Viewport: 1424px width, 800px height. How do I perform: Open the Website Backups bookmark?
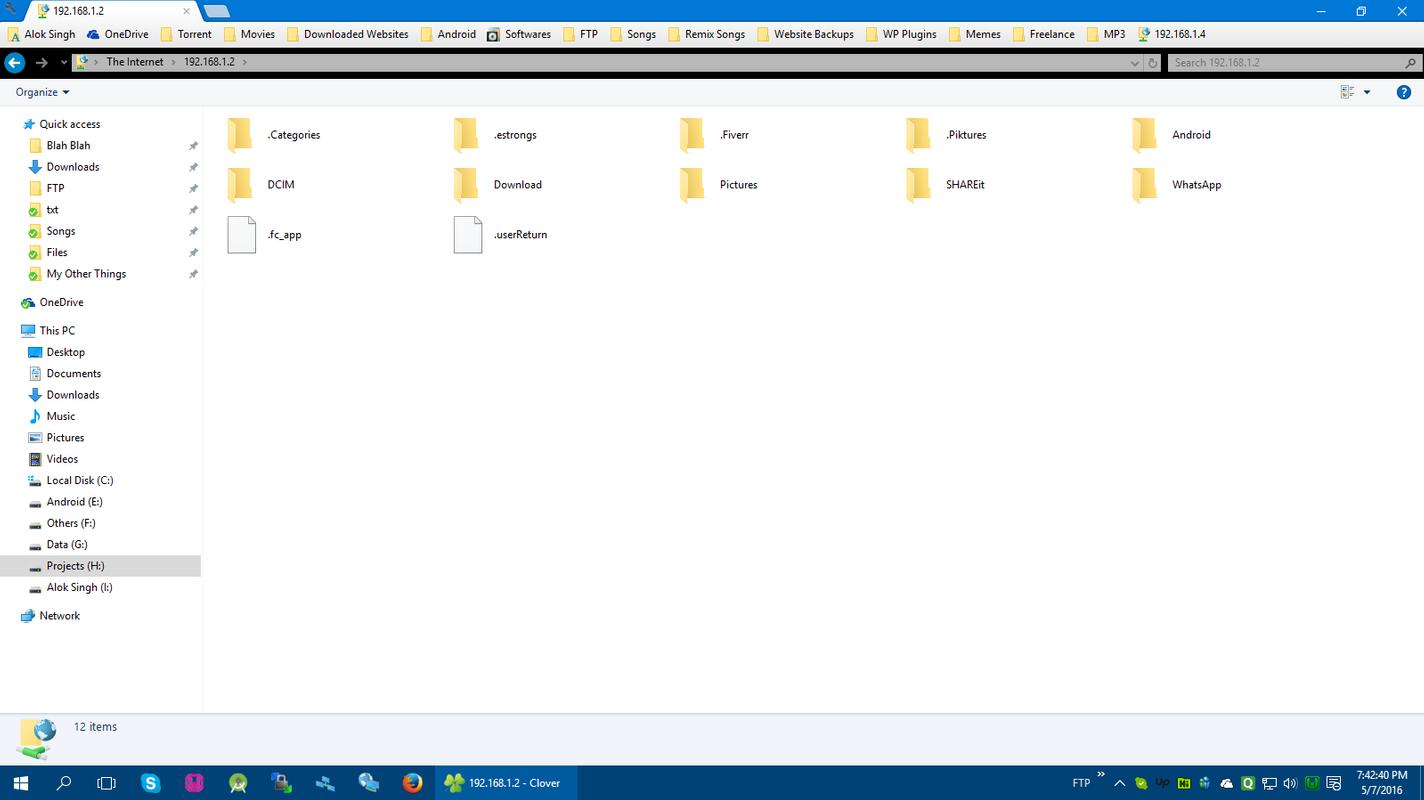(805, 34)
